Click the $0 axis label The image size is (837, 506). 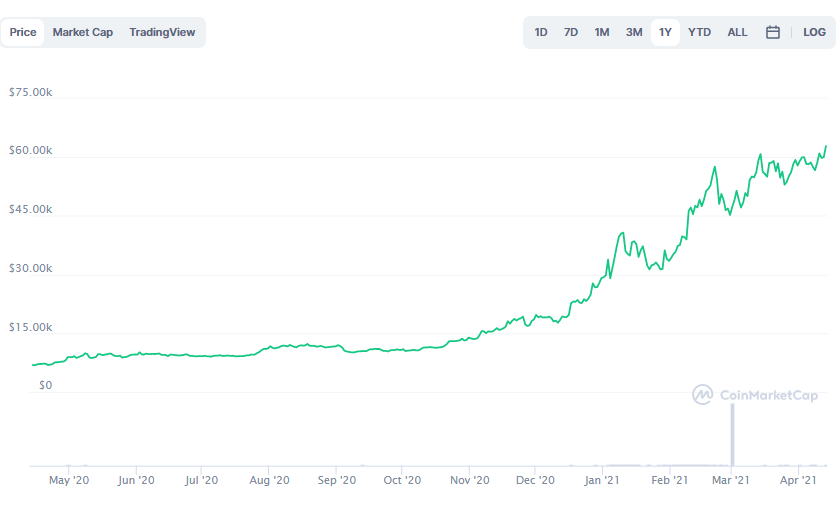coord(45,385)
